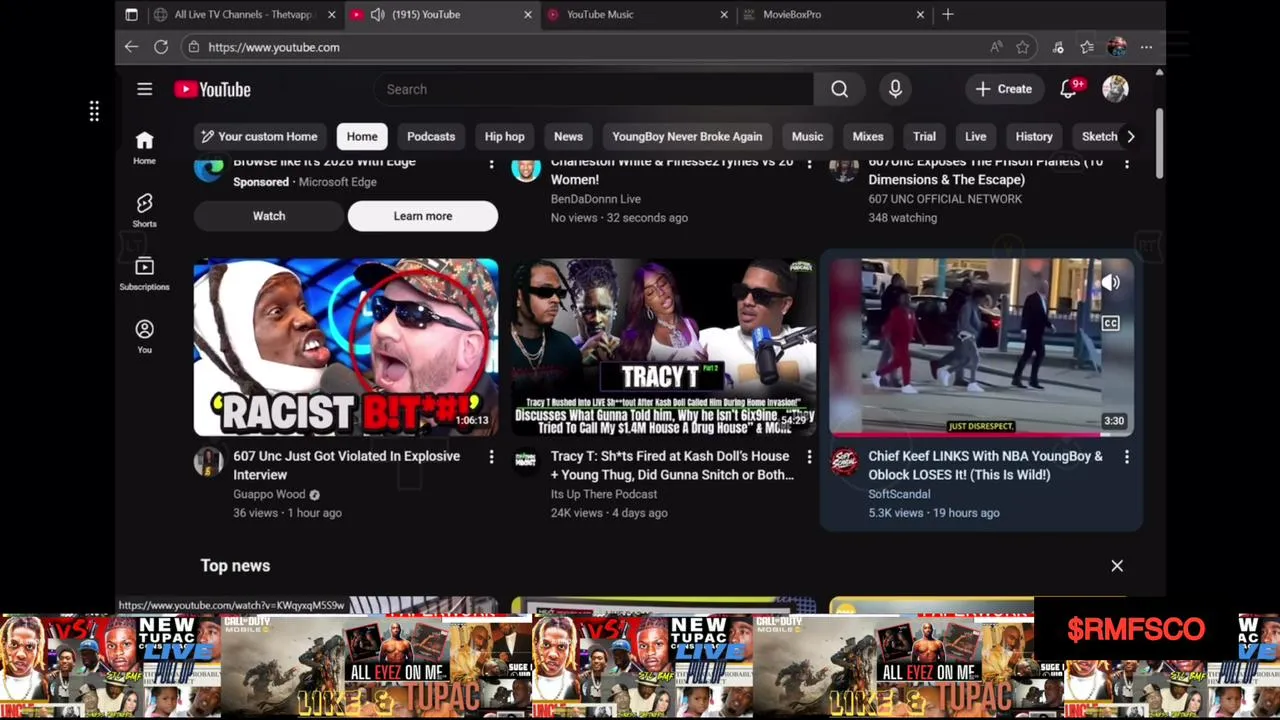
Task: Open Edge profile picture in toolbar
Action: point(1117,47)
